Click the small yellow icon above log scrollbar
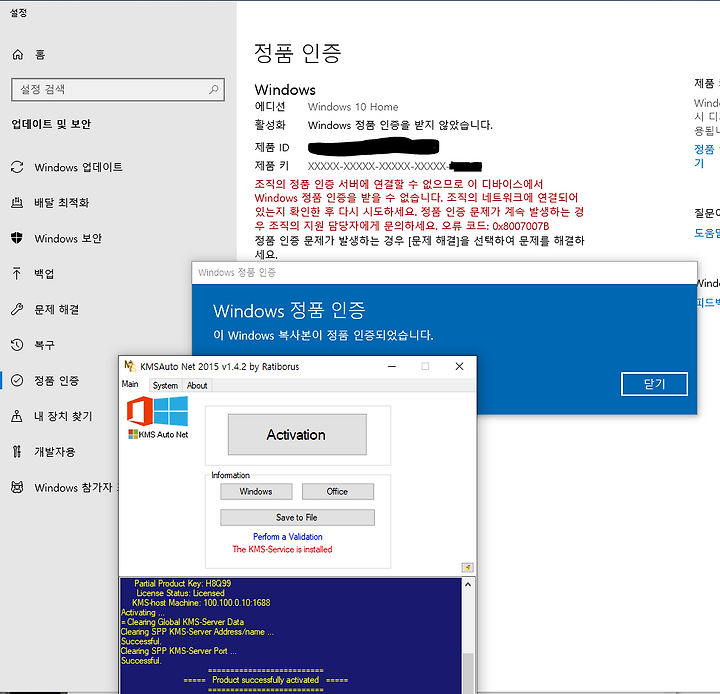720x694 pixels. (x=467, y=567)
